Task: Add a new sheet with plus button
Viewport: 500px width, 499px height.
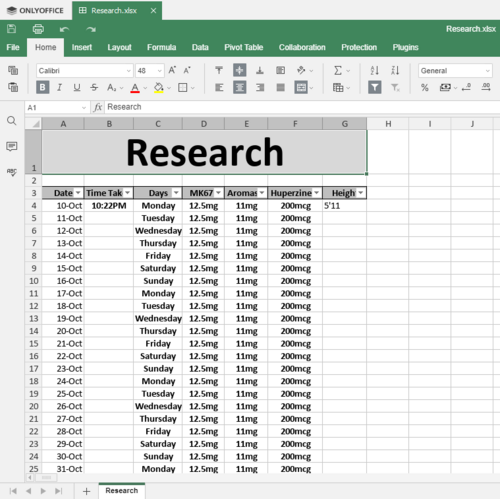Action: (86, 491)
